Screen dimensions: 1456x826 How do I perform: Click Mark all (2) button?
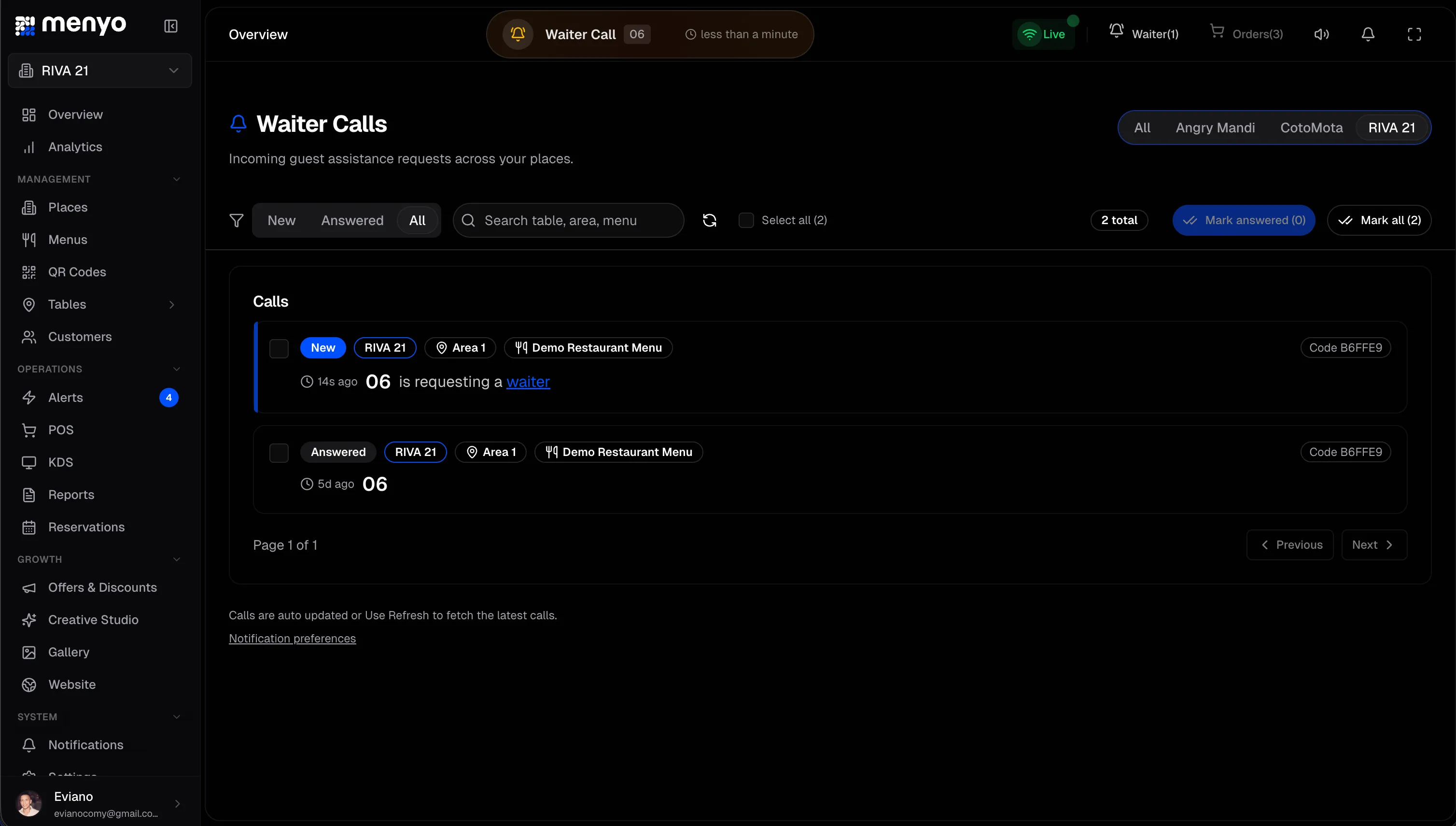[x=1379, y=220]
